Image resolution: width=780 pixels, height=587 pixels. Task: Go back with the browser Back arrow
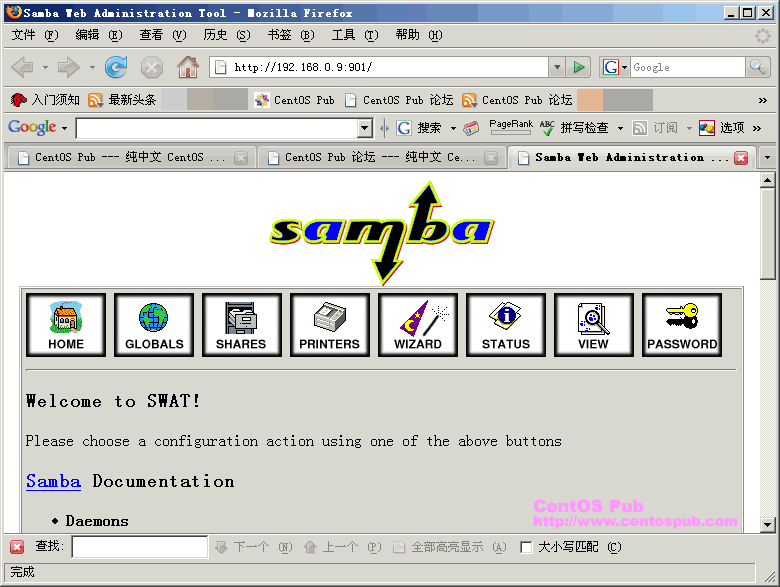[22, 67]
